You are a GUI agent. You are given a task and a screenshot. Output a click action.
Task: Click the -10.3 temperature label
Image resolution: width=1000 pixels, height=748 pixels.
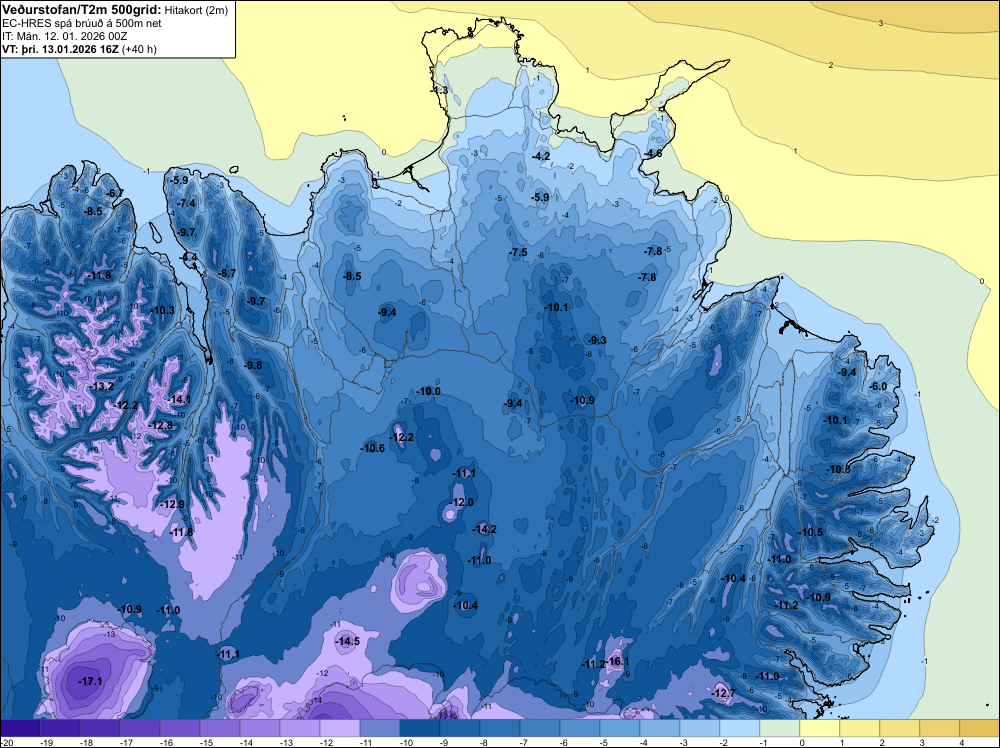point(162,311)
